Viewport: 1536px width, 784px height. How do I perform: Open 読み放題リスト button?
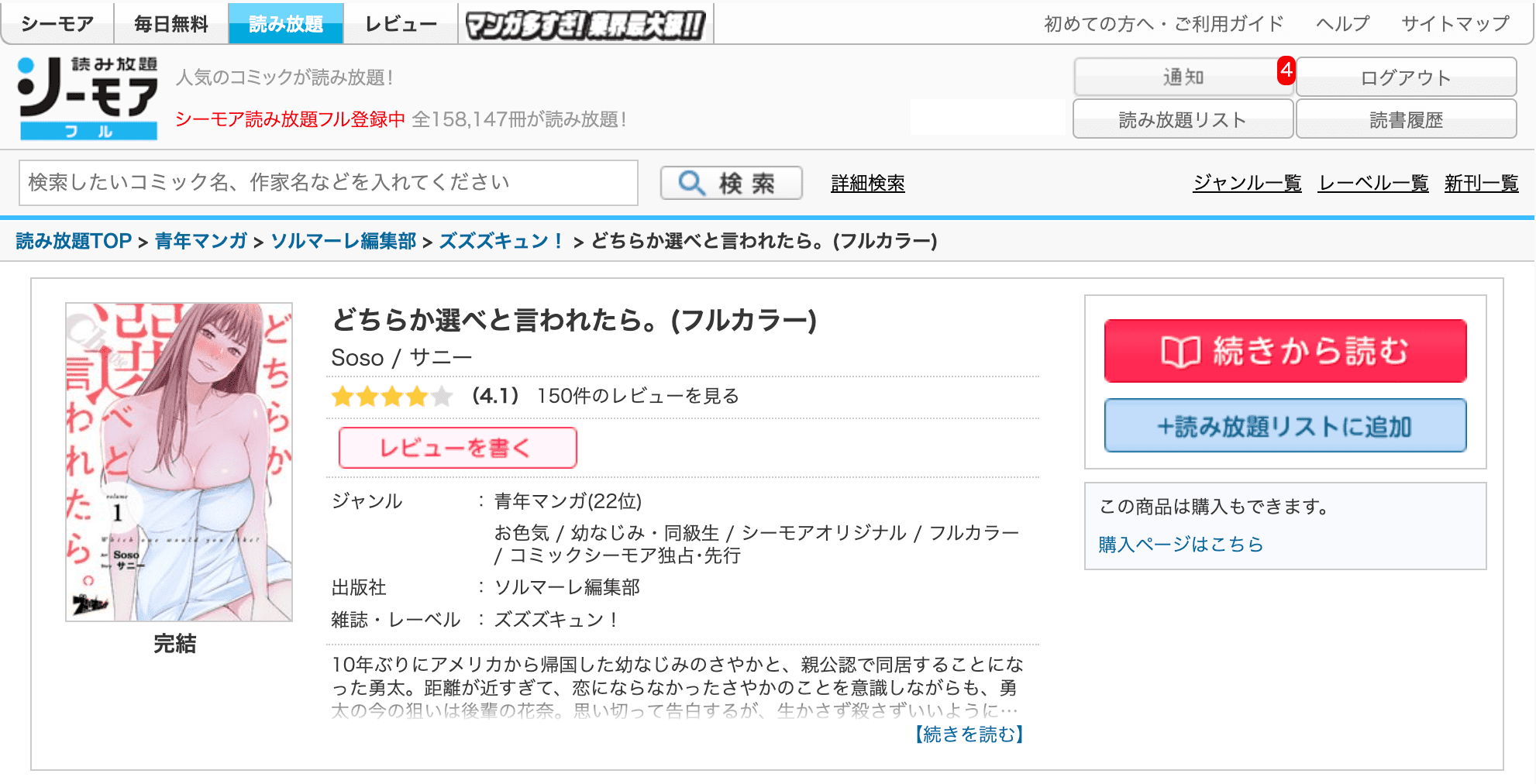(1183, 119)
